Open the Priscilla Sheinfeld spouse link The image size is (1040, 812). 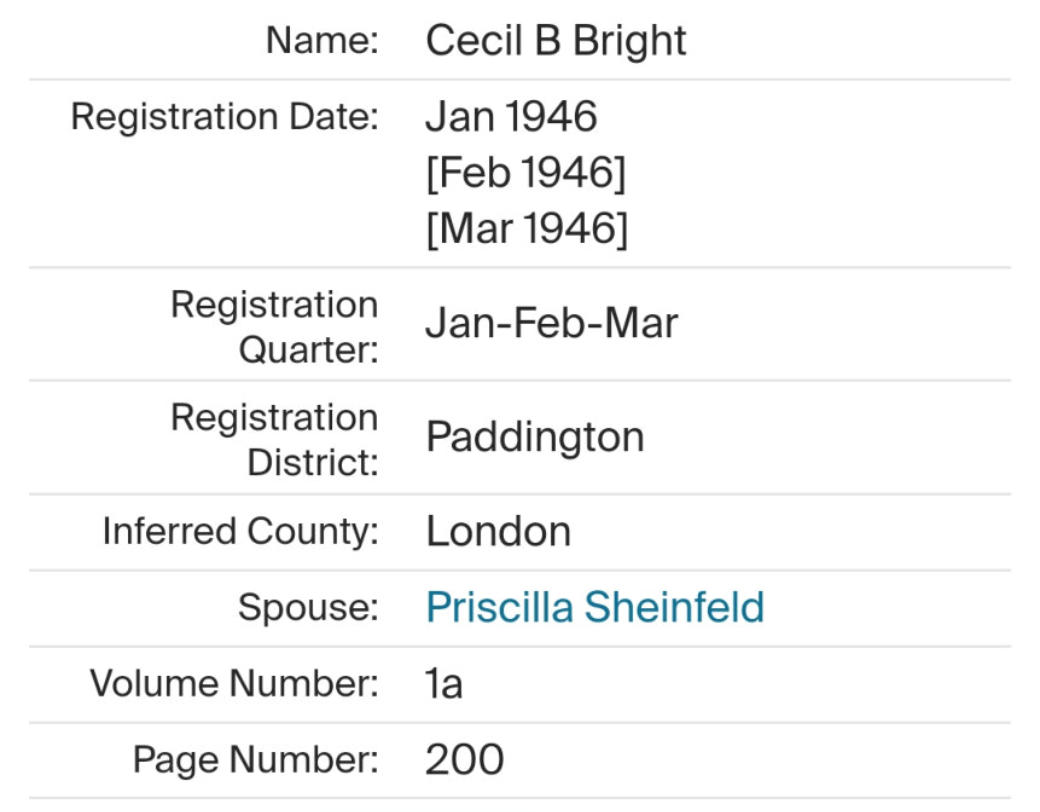(594, 608)
